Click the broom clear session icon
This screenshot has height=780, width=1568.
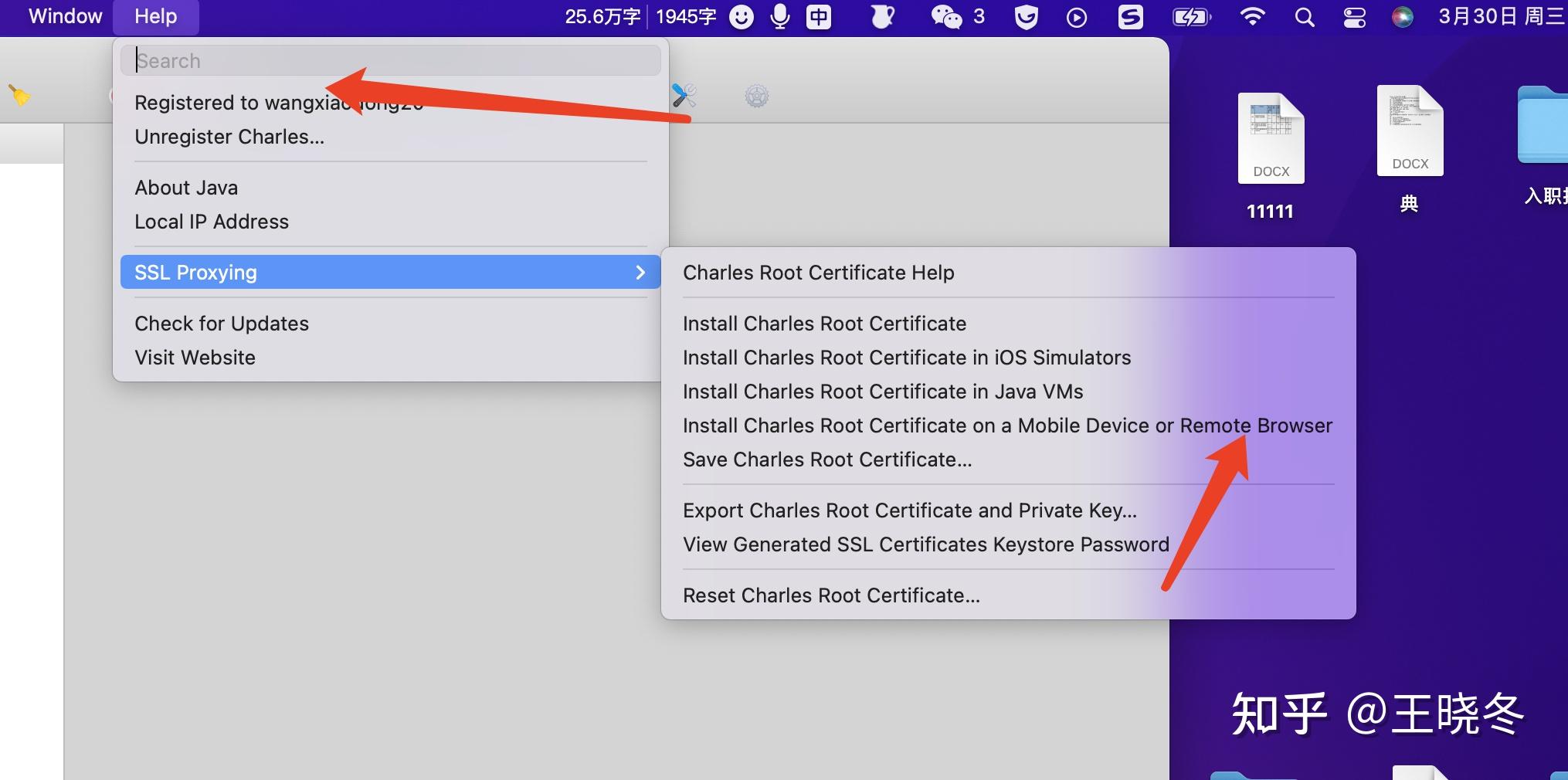coord(19,96)
